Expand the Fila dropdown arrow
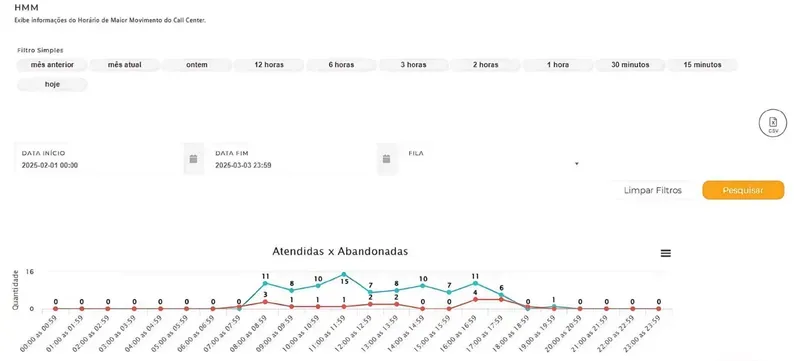Image resolution: width=800 pixels, height=361 pixels. pyautogui.click(x=577, y=164)
